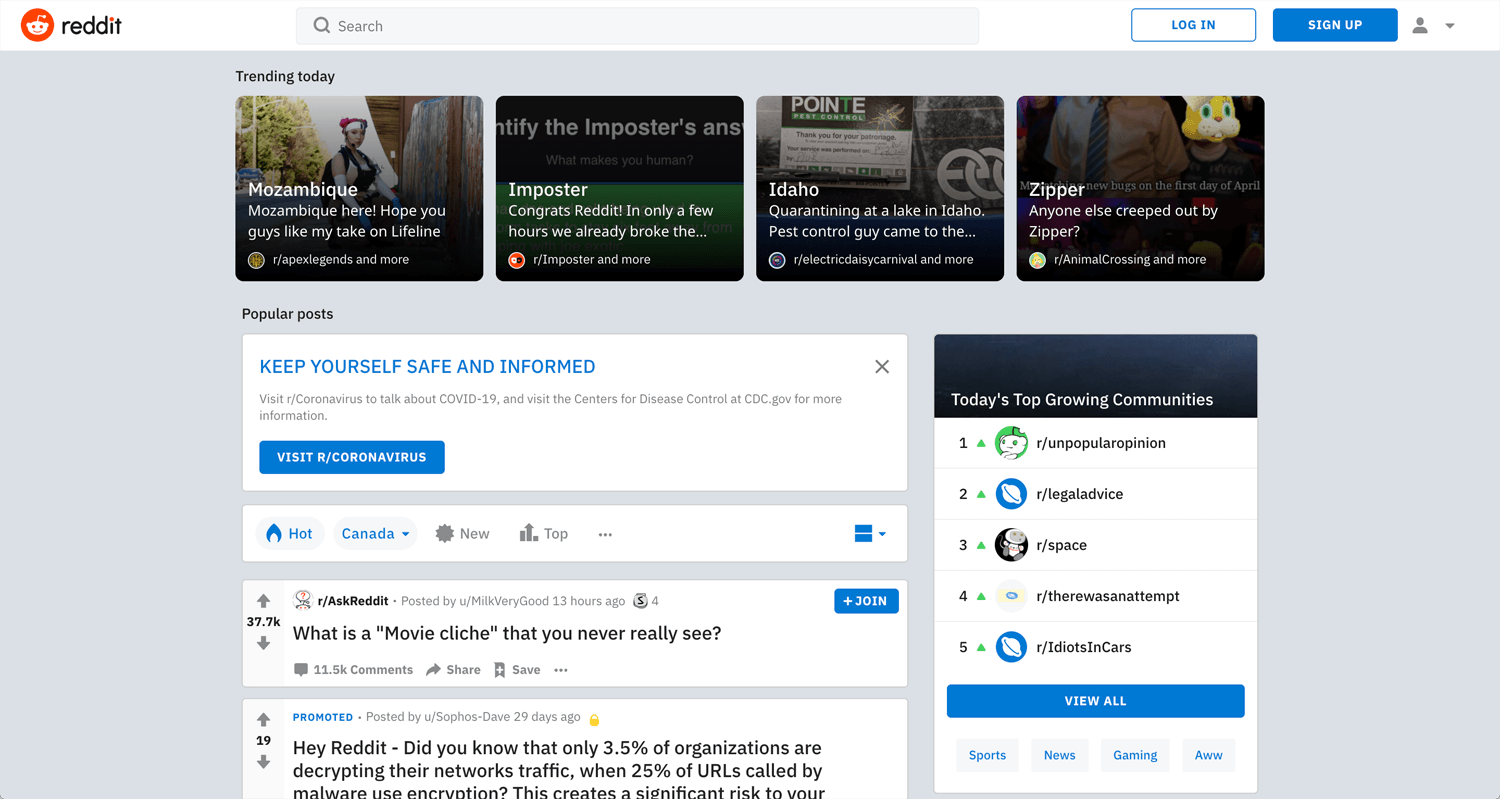Click the r/space avatar icon
1500x799 pixels.
[x=1011, y=545]
